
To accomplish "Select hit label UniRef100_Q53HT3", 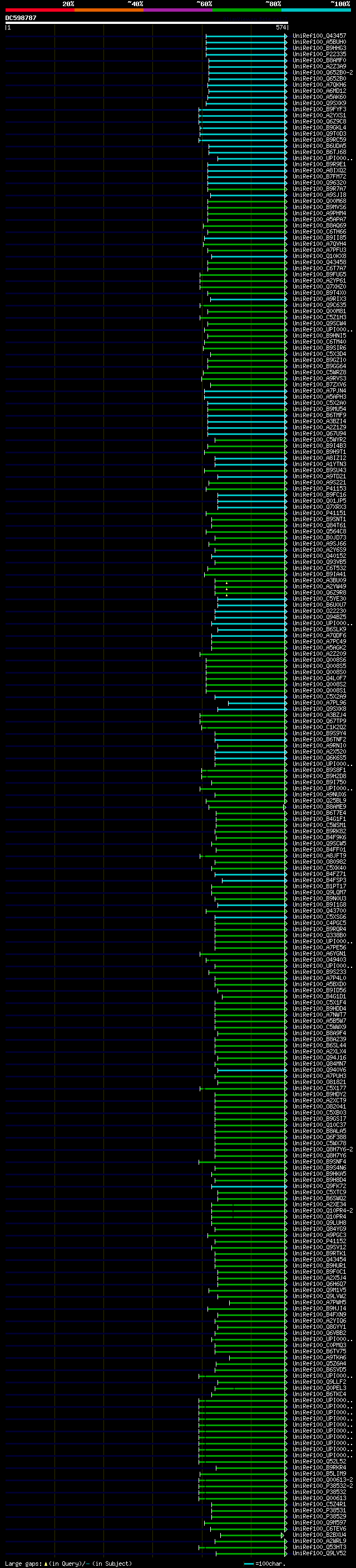I will (x=319, y=1547).
